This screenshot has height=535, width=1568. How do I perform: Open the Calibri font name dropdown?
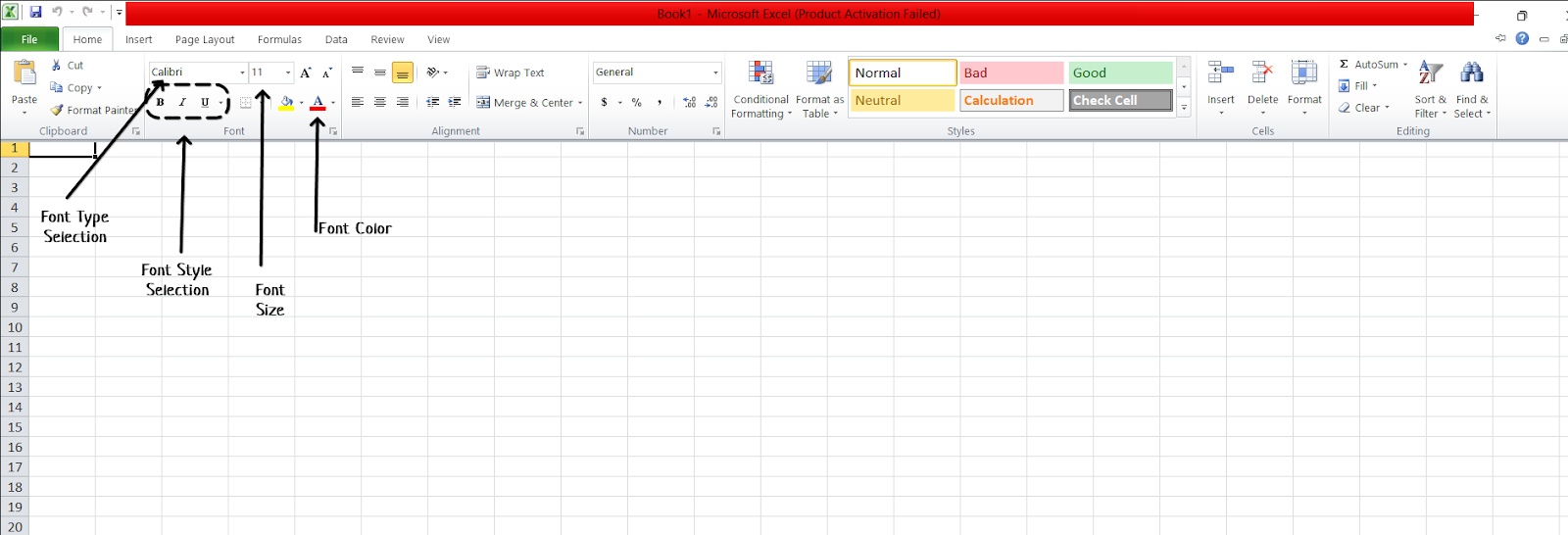point(242,73)
